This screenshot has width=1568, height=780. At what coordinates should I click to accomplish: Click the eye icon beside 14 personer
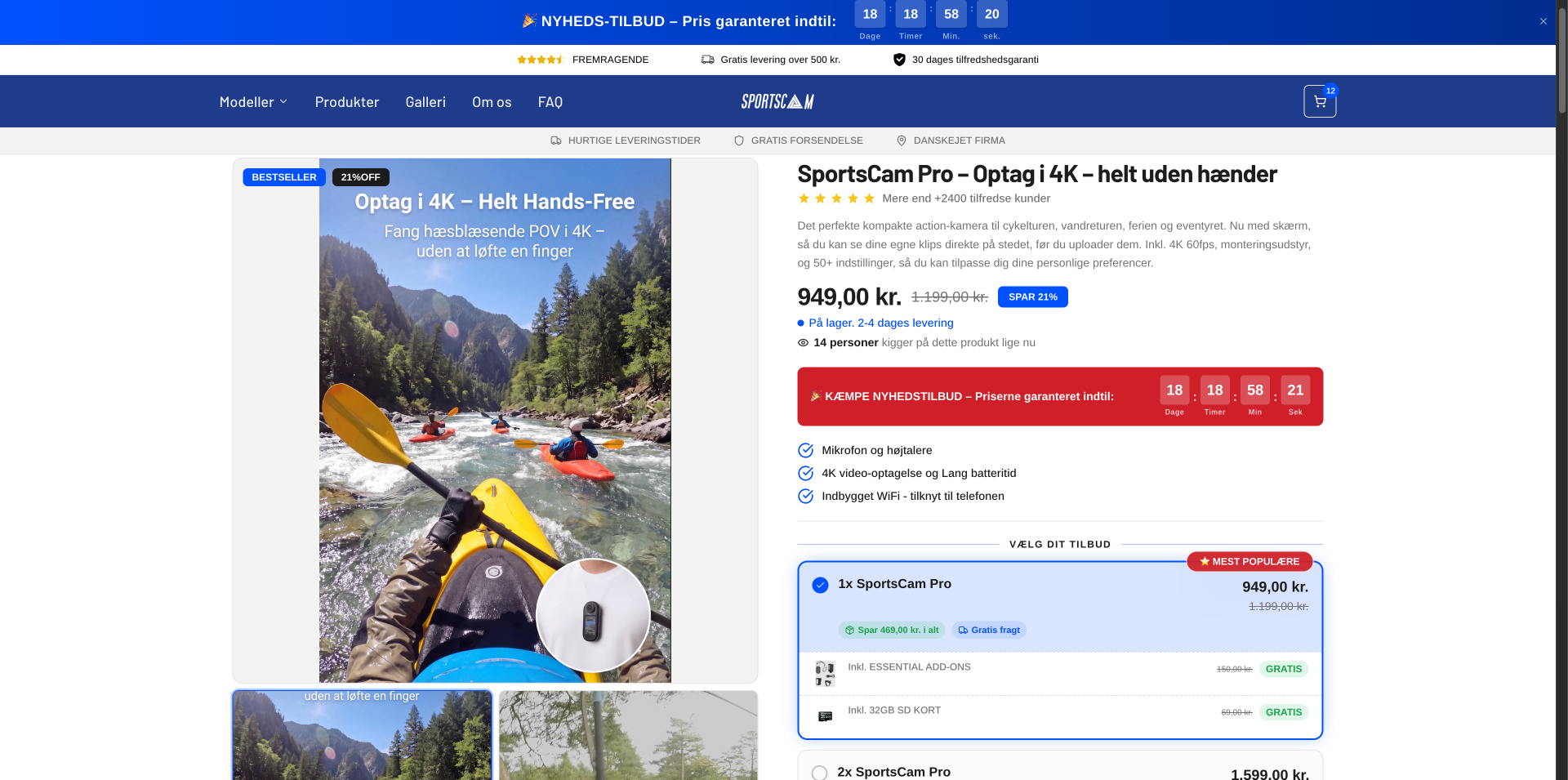(x=803, y=343)
